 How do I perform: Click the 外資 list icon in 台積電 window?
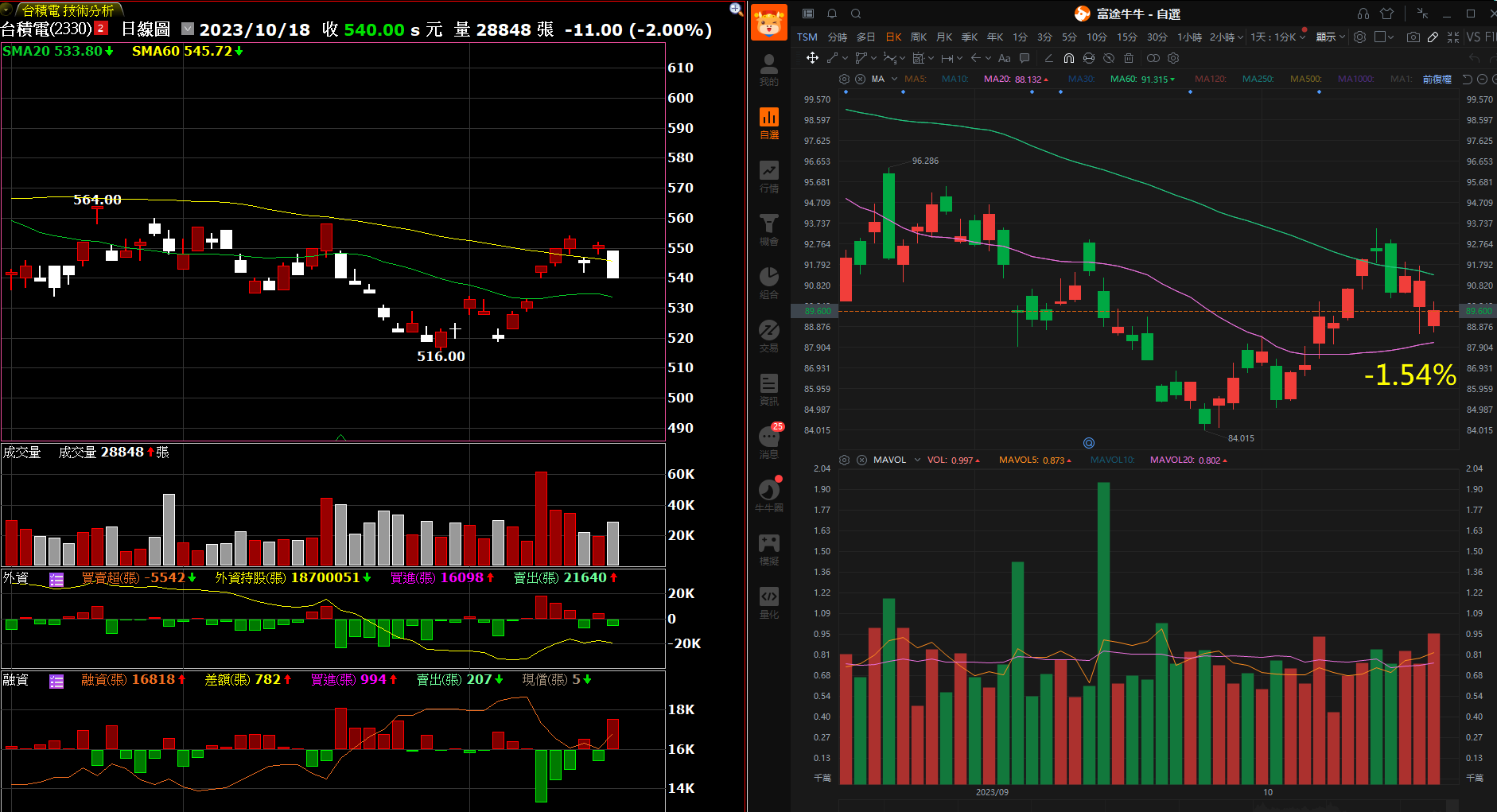(56, 580)
